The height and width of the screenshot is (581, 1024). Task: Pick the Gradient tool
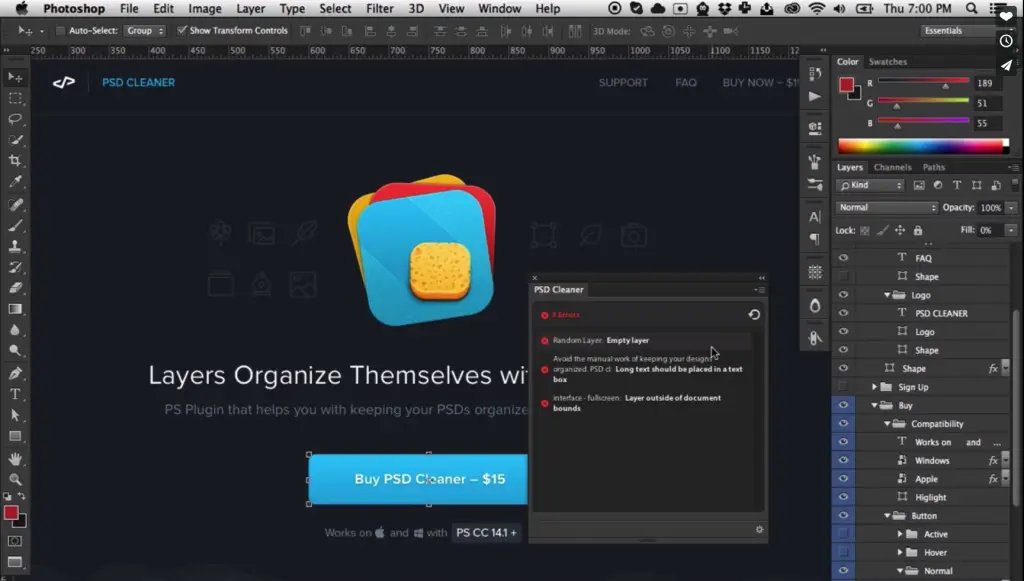click(x=15, y=309)
